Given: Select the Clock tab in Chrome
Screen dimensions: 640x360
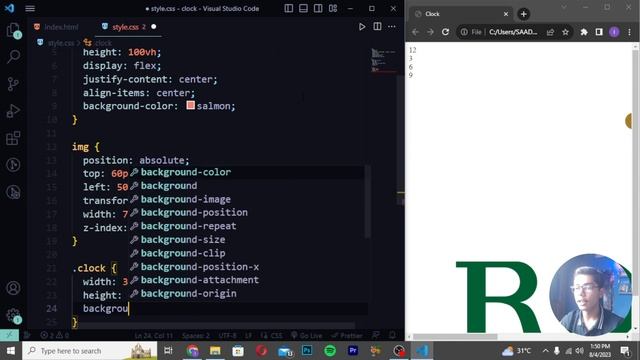Looking at the screenshot, I should 460,14.
